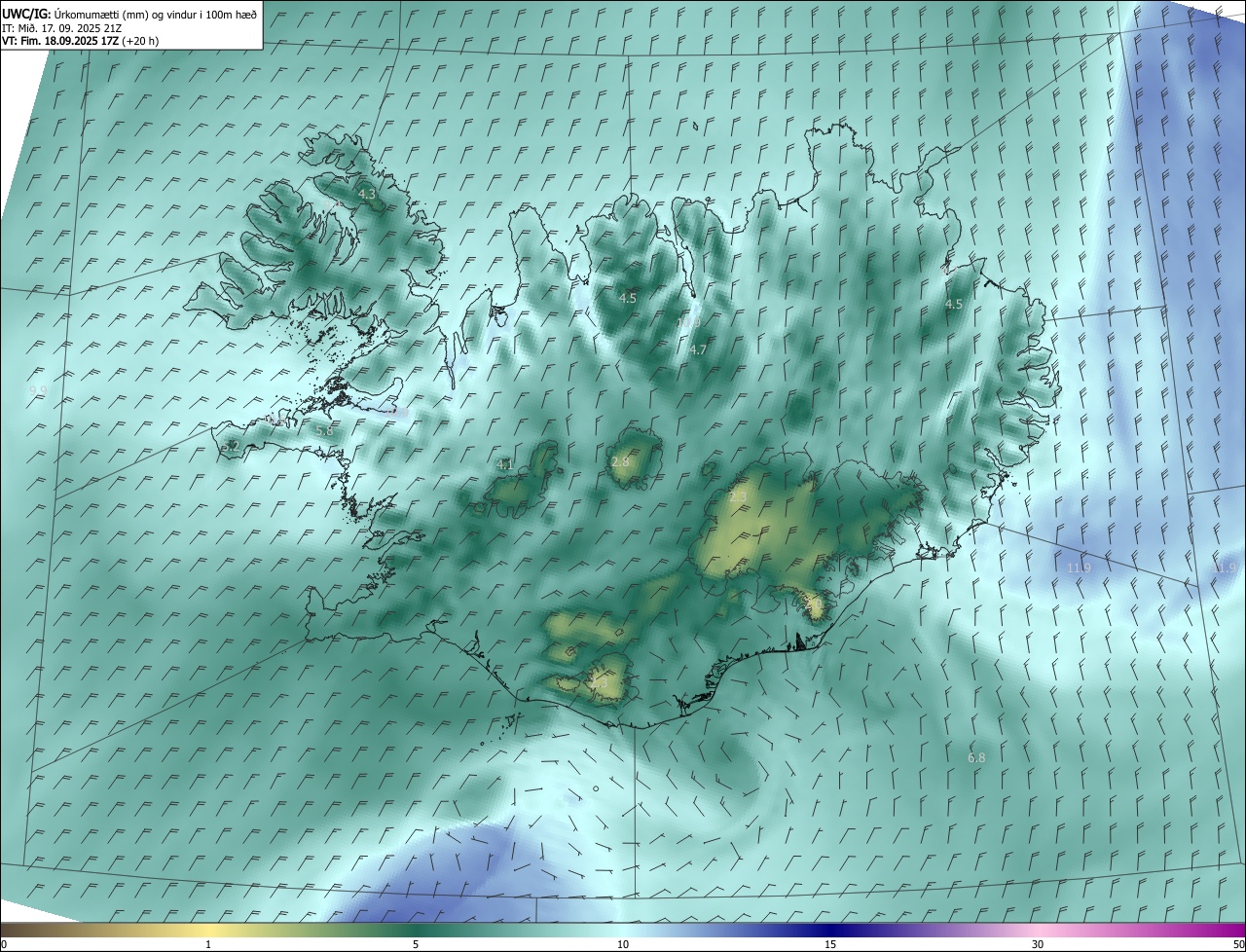
Task: Click the 50 tick on the color scale
Action: click(1238, 944)
